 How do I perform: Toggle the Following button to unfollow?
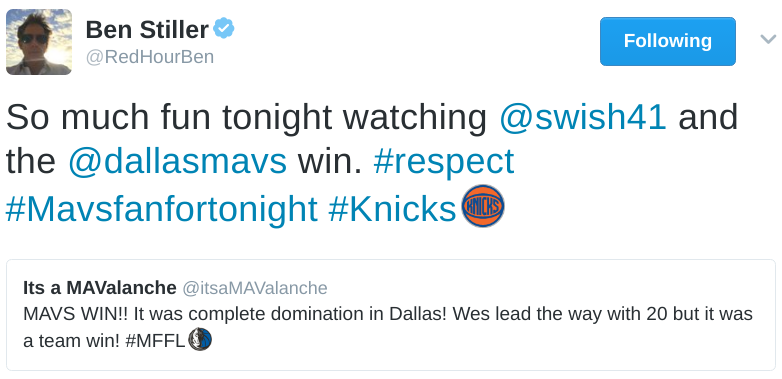(668, 41)
